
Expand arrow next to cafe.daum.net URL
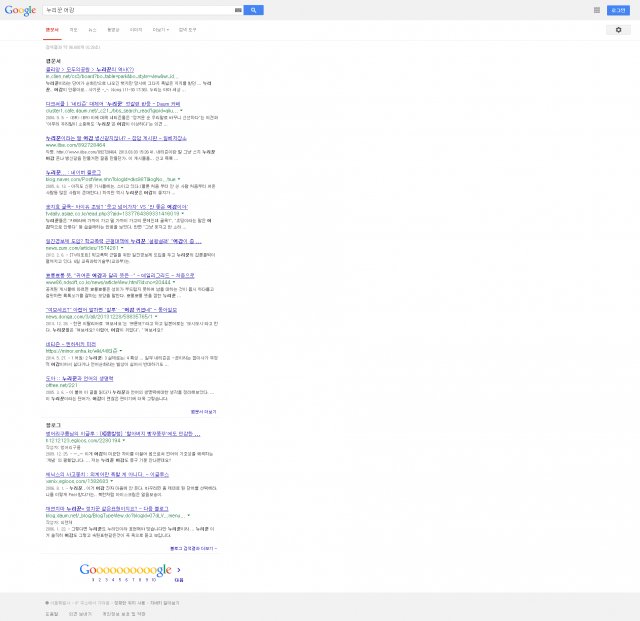coord(181,111)
